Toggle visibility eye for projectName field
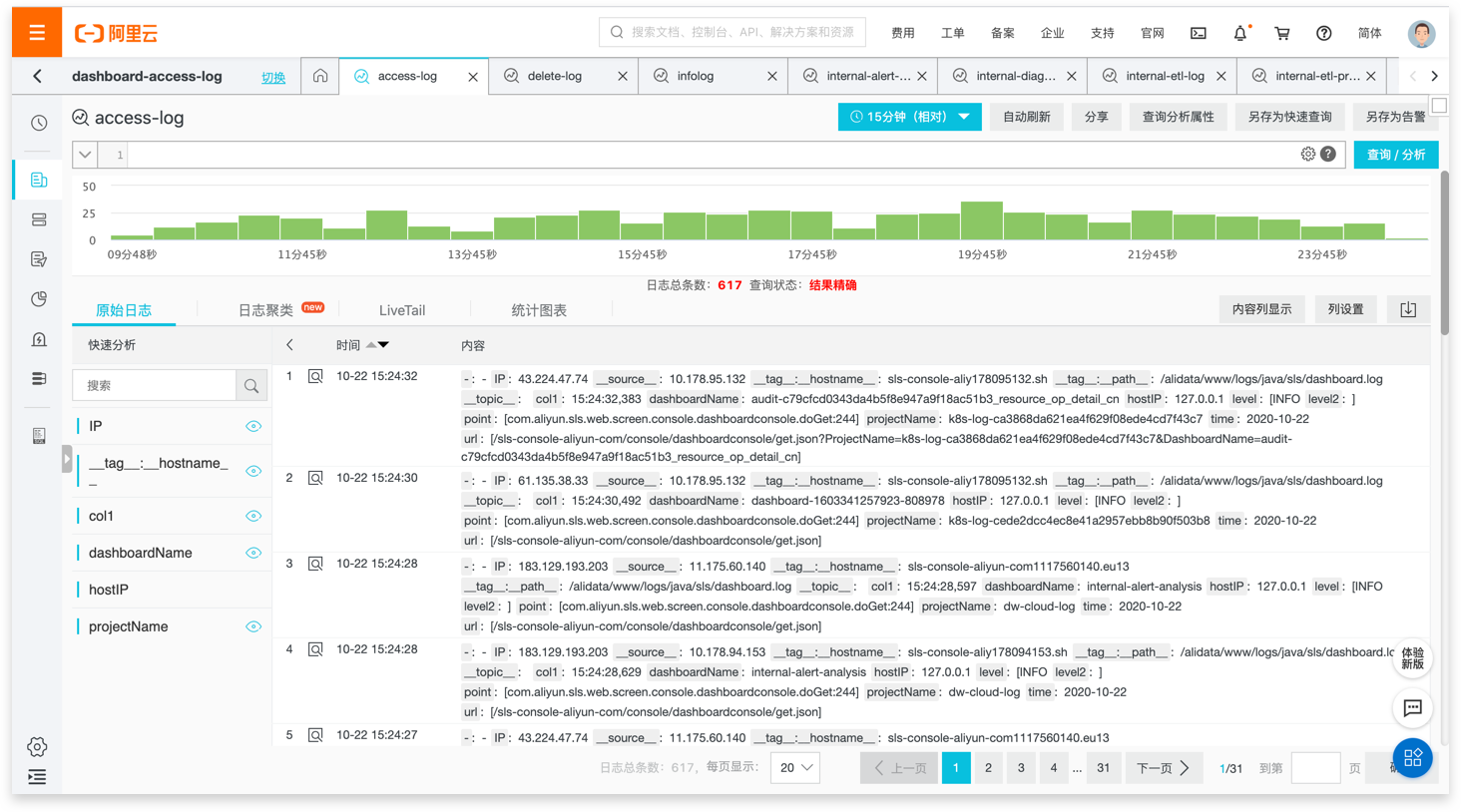Image resolution: width=1461 pixels, height=812 pixels. point(253,626)
